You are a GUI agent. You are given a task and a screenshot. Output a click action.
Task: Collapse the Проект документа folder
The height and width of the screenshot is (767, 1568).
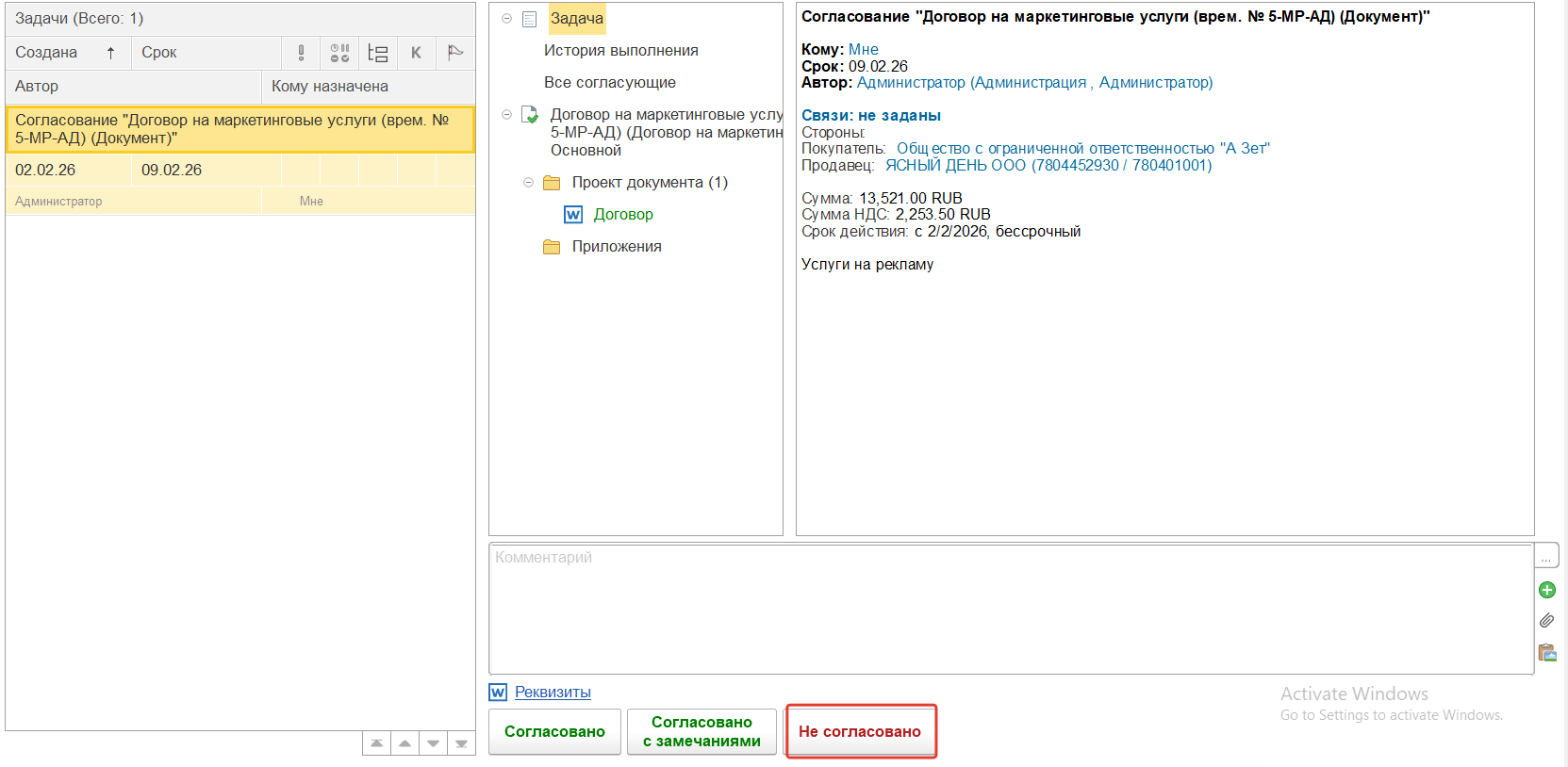click(529, 183)
